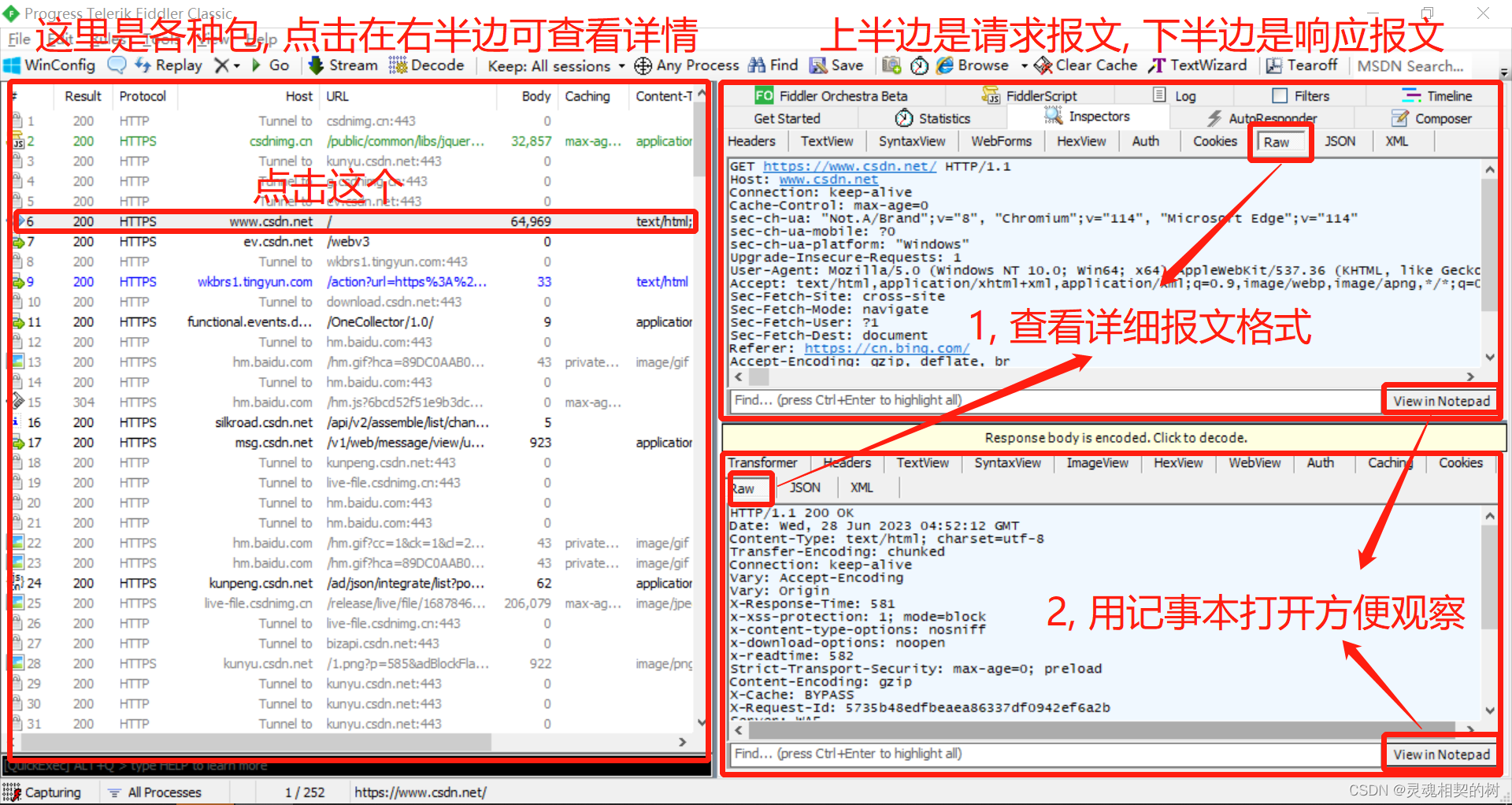Screen dimensions: 1512x805
Task: Open the Browse dropdown arrow
Action: click(x=1024, y=65)
